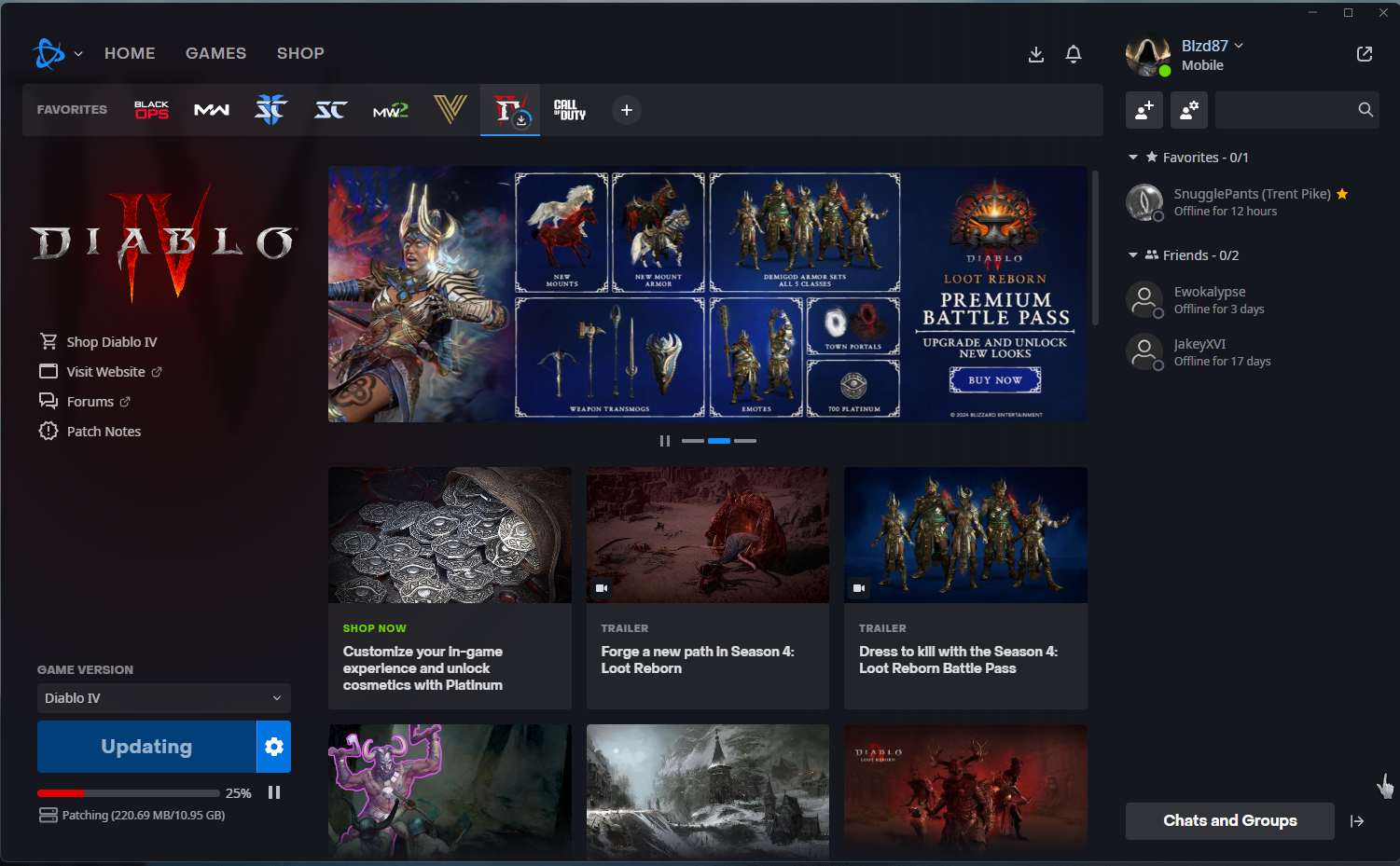
Task: Open the Black Ops game icon
Action: click(x=151, y=110)
